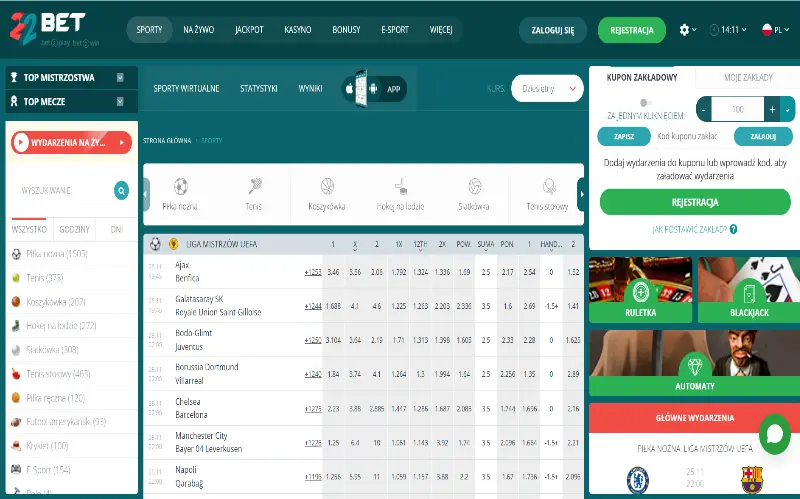
Task: Open the NA ŻYWO menu
Action: click(x=198, y=30)
